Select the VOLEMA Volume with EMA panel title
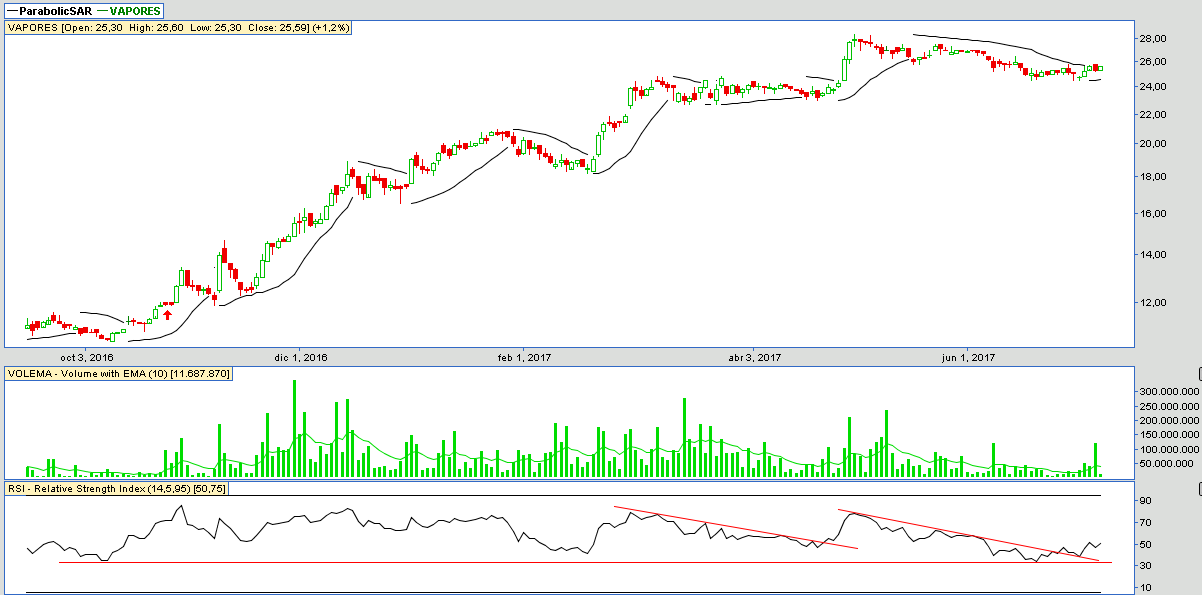 [119, 373]
